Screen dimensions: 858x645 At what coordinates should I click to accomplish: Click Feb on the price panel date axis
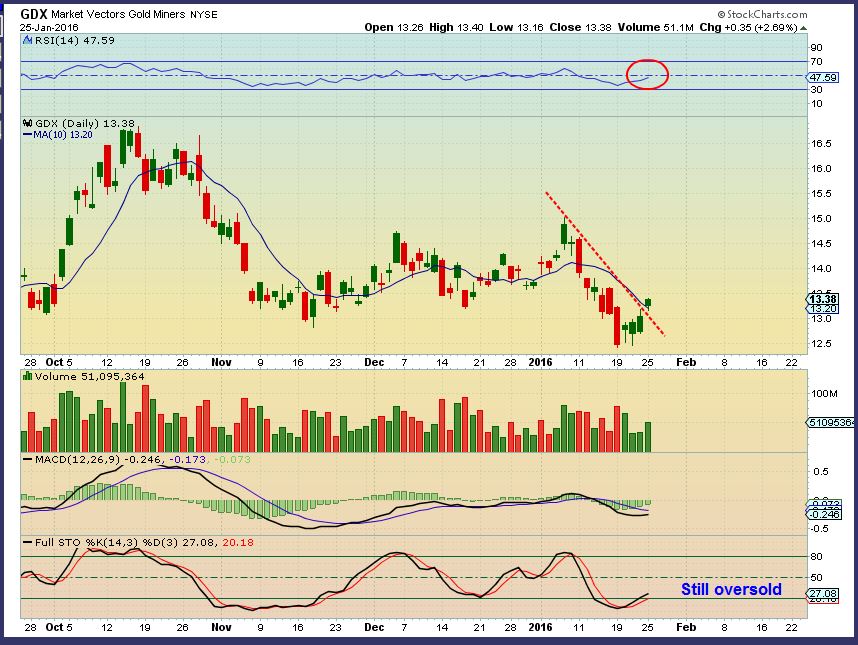[x=686, y=362]
